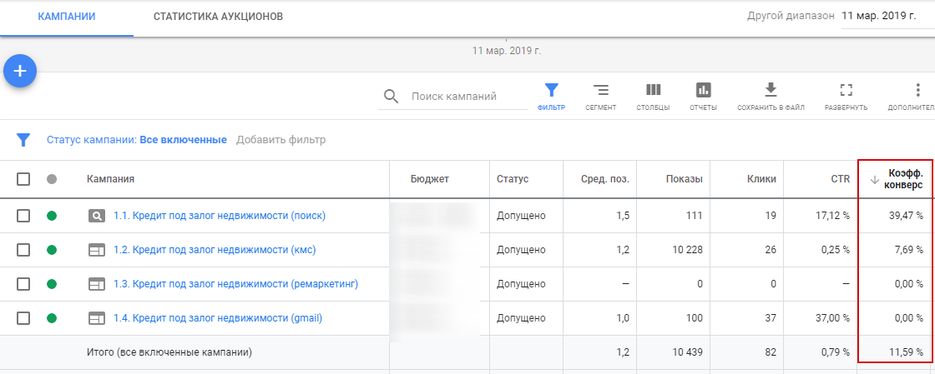935x374 pixels.
Task: Click the magnifier icon in campaign search
Action: [x=391, y=97]
